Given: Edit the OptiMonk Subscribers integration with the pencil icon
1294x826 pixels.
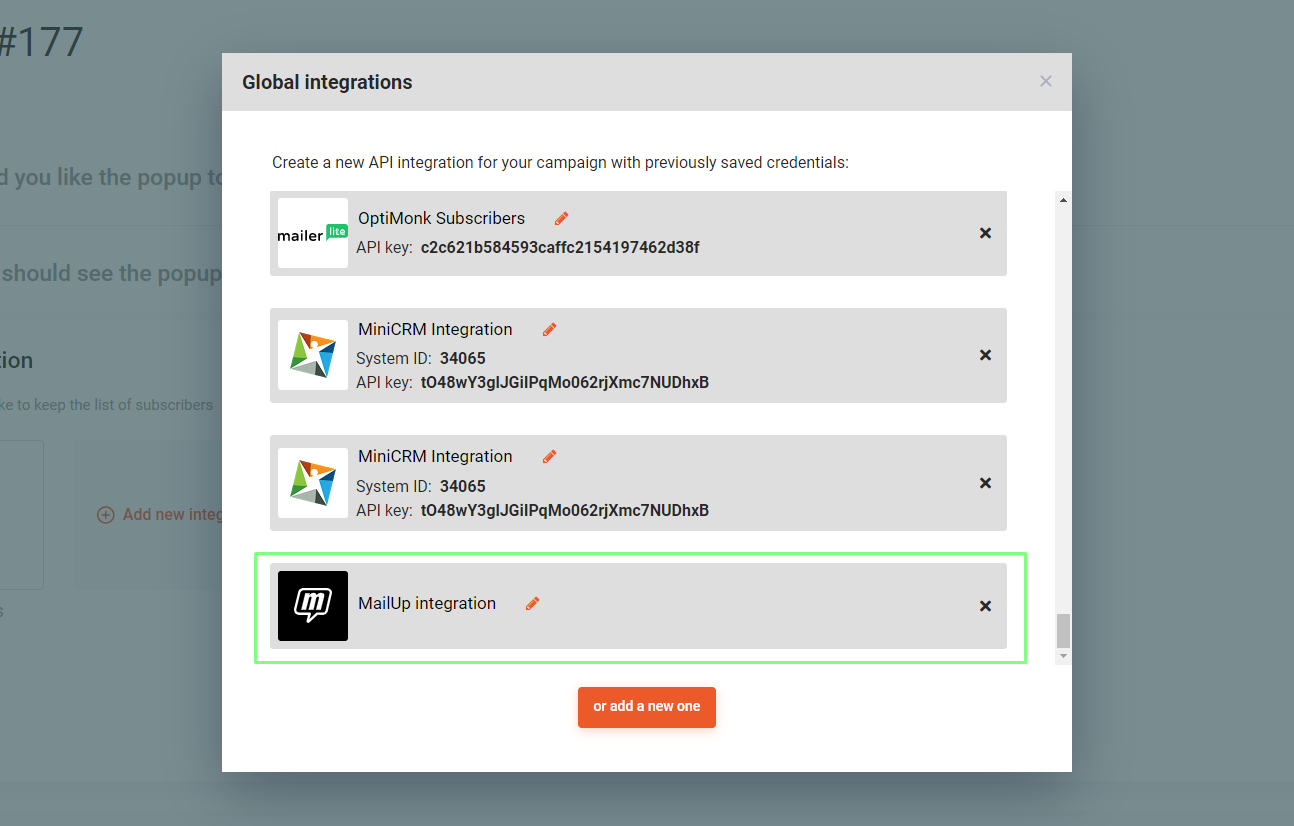Looking at the screenshot, I should pyautogui.click(x=562, y=218).
